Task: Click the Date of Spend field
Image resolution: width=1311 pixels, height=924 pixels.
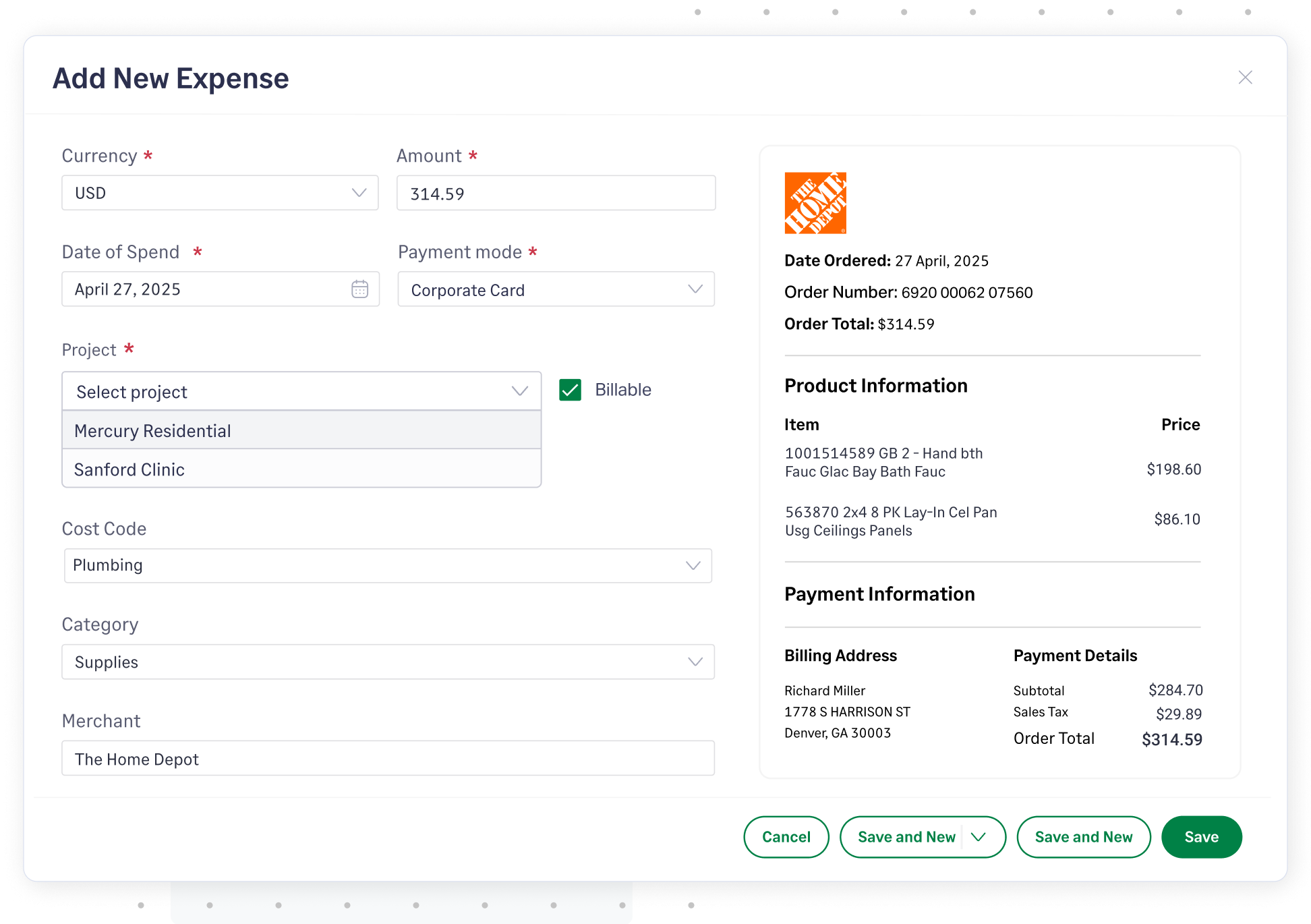Action: 202,289
